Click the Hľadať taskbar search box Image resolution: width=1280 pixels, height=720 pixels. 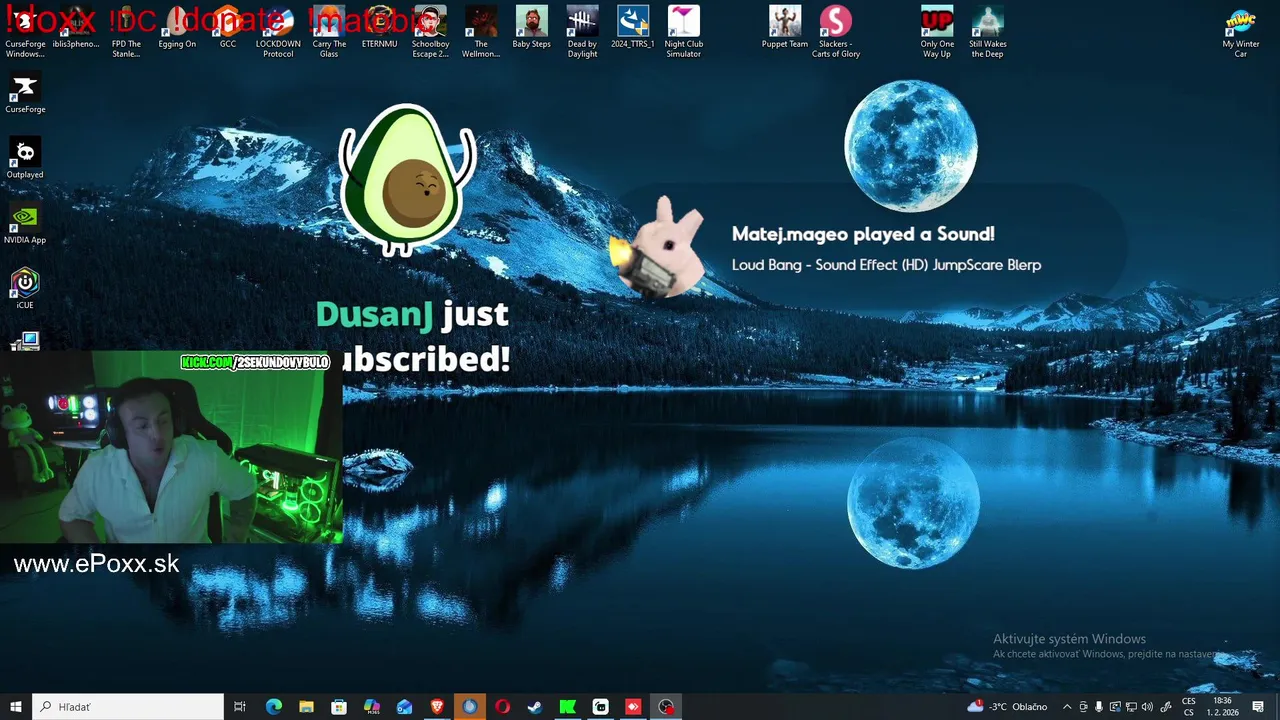(x=128, y=707)
